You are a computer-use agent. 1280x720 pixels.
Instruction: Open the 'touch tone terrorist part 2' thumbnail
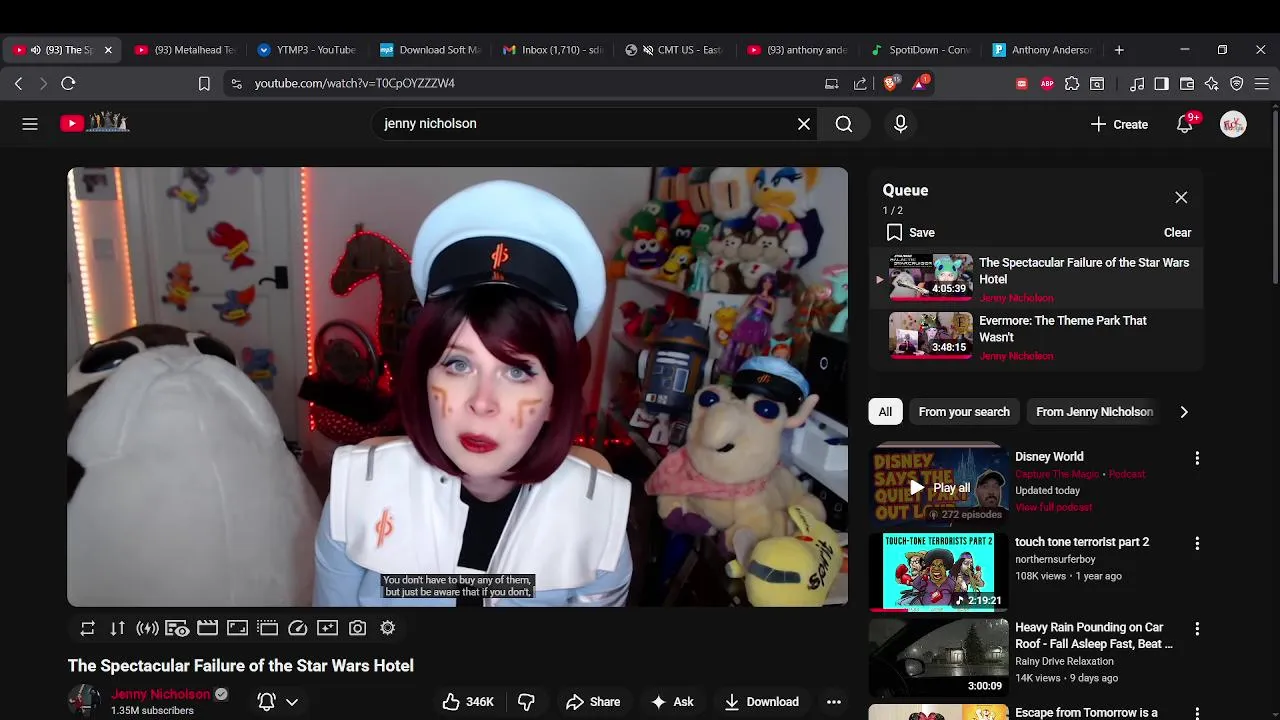click(938, 571)
